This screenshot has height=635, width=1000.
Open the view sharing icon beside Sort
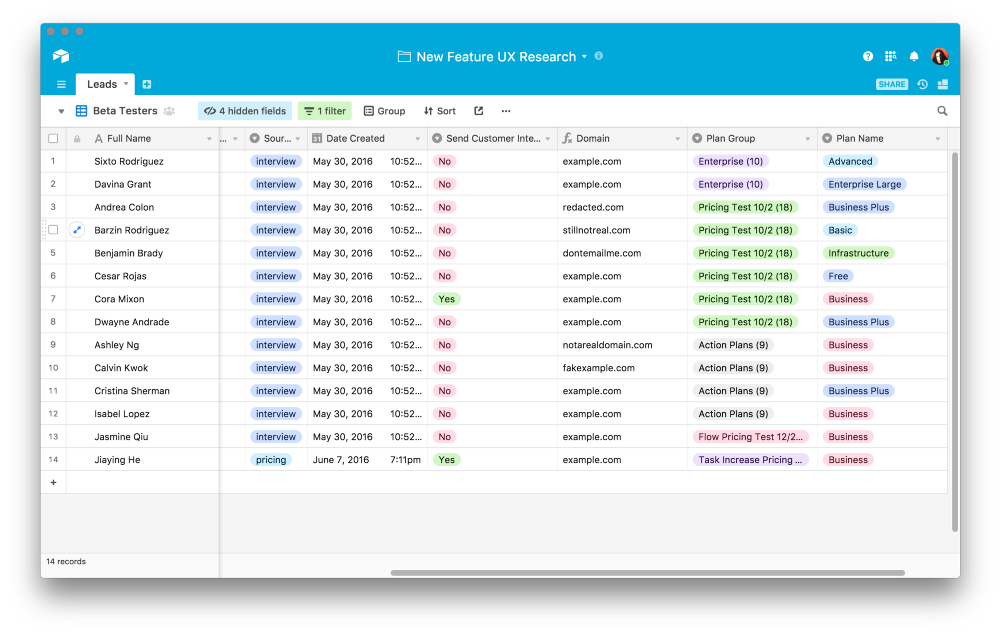pyautogui.click(x=476, y=110)
